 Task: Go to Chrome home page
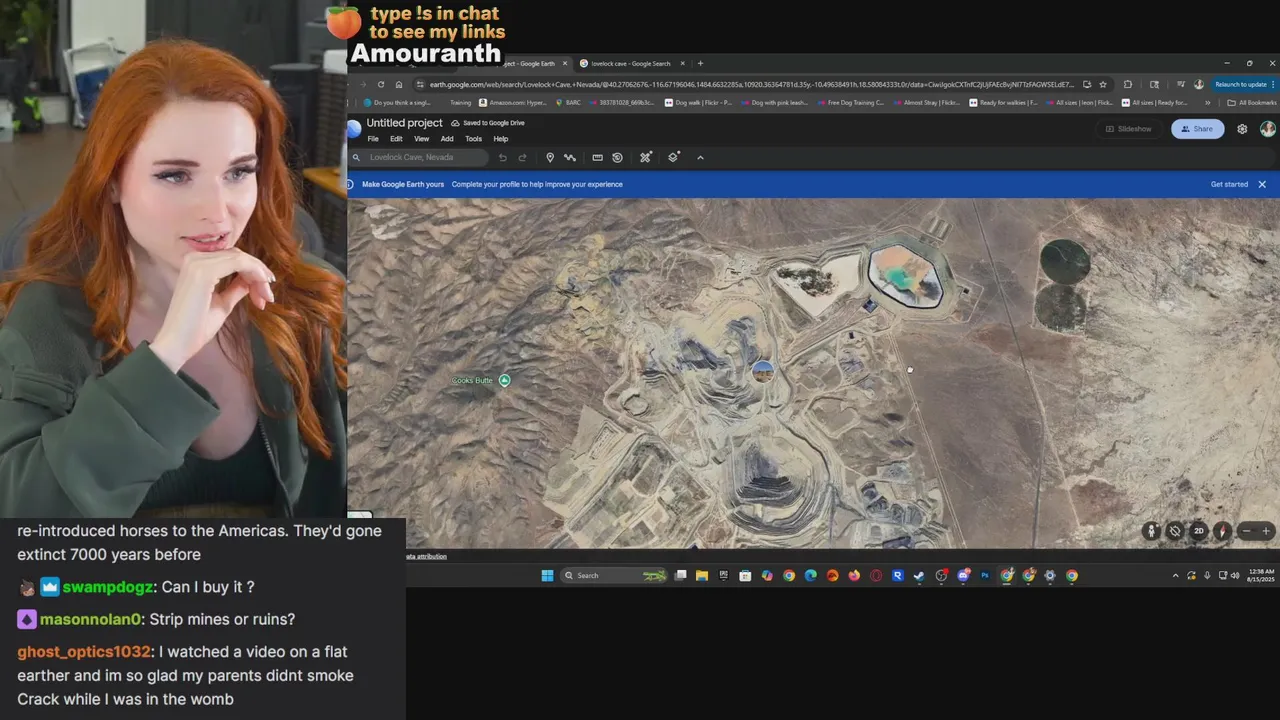click(x=399, y=85)
